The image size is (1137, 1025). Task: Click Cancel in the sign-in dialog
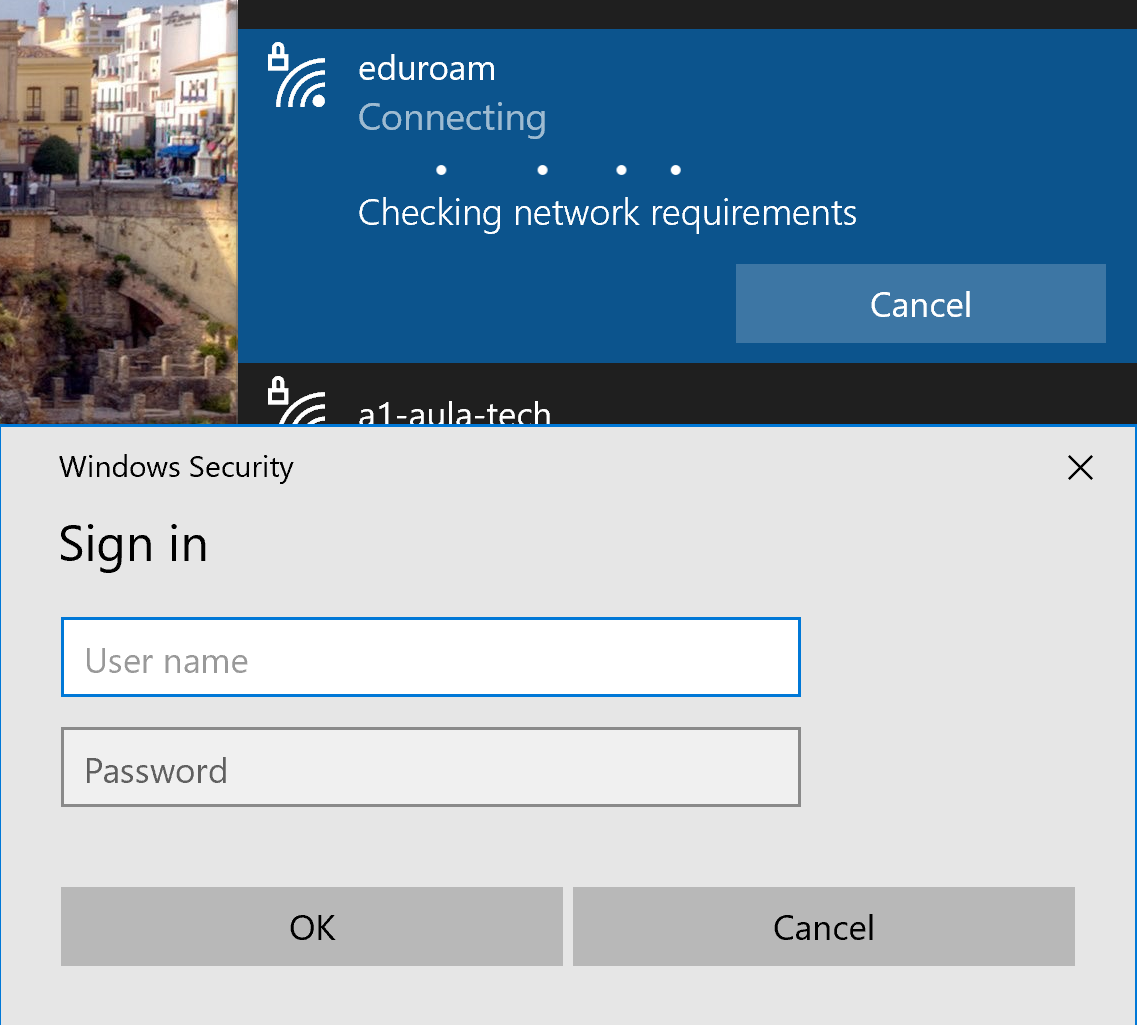(822, 926)
